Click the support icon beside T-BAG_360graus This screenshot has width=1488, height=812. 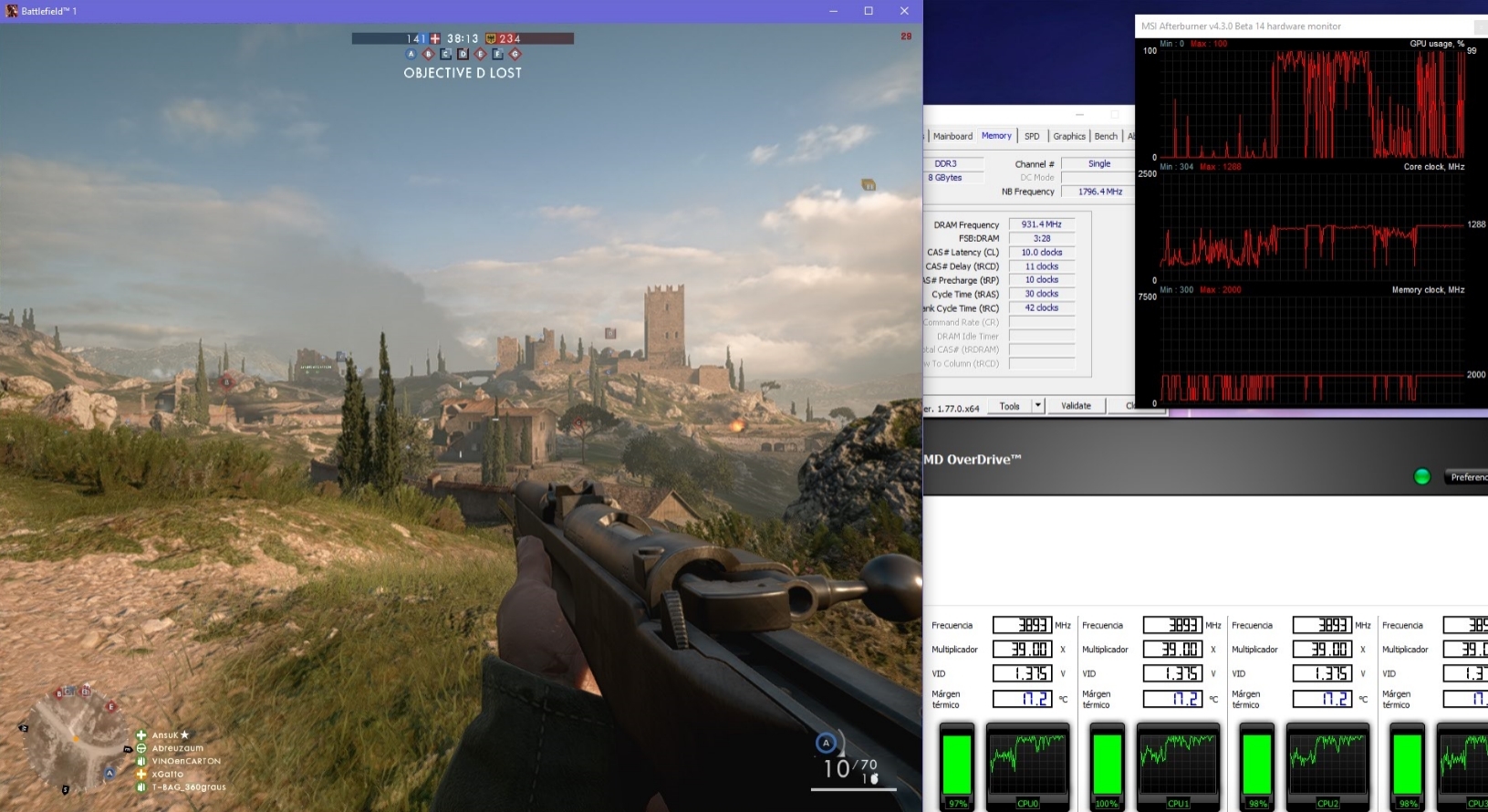click(x=141, y=786)
